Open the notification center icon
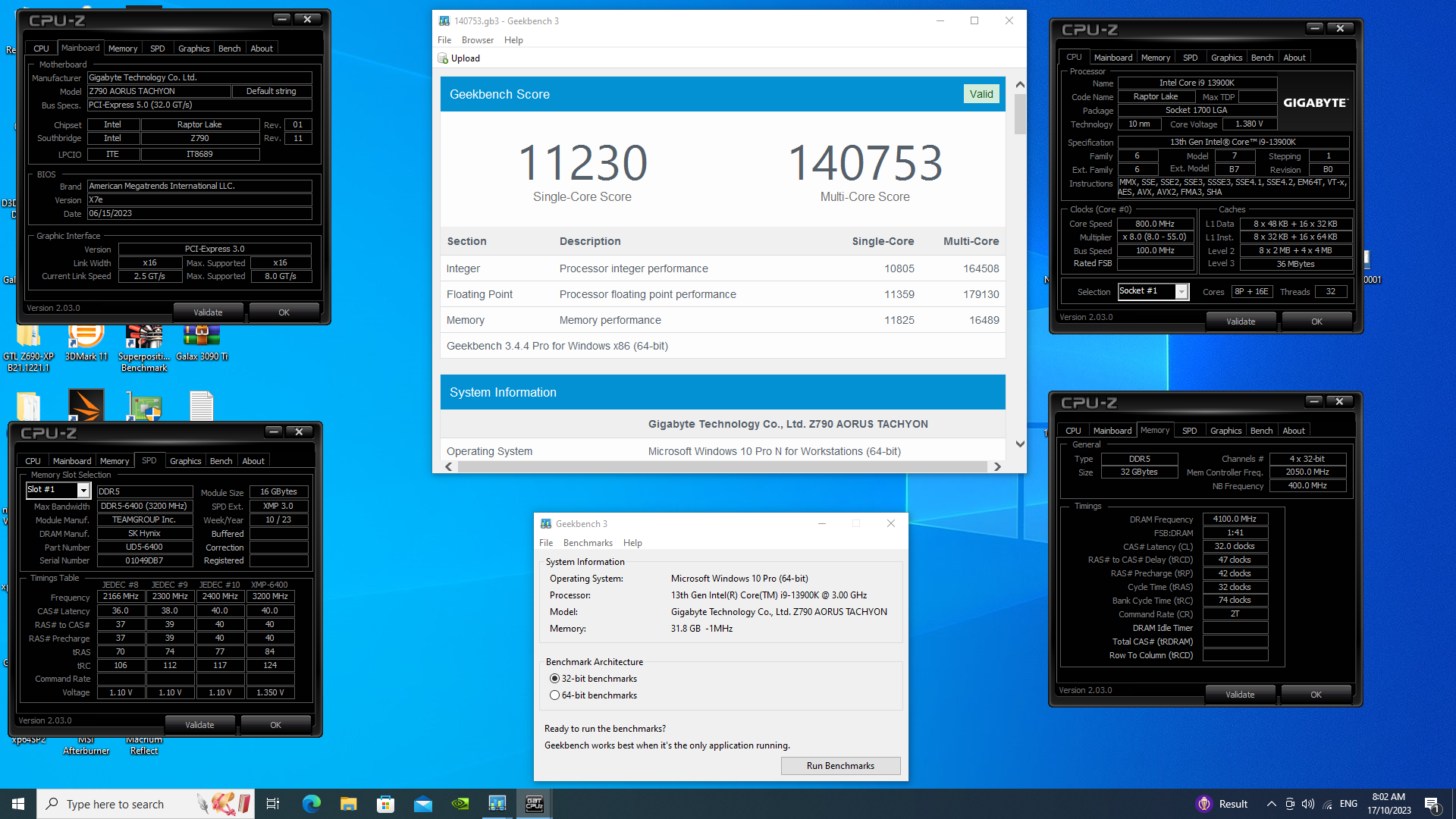1456x819 pixels. coord(1432,804)
